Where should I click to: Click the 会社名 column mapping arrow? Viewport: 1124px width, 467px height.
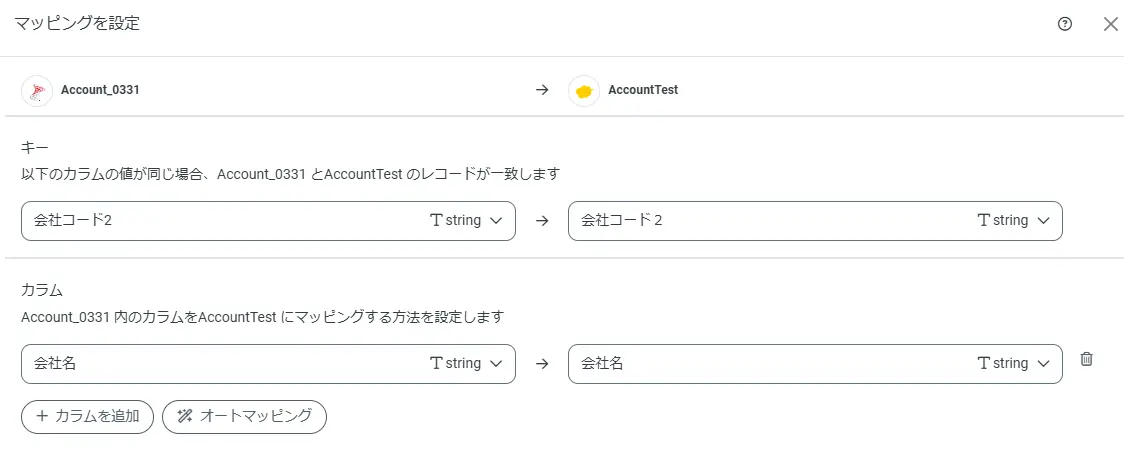coord(542,364)
